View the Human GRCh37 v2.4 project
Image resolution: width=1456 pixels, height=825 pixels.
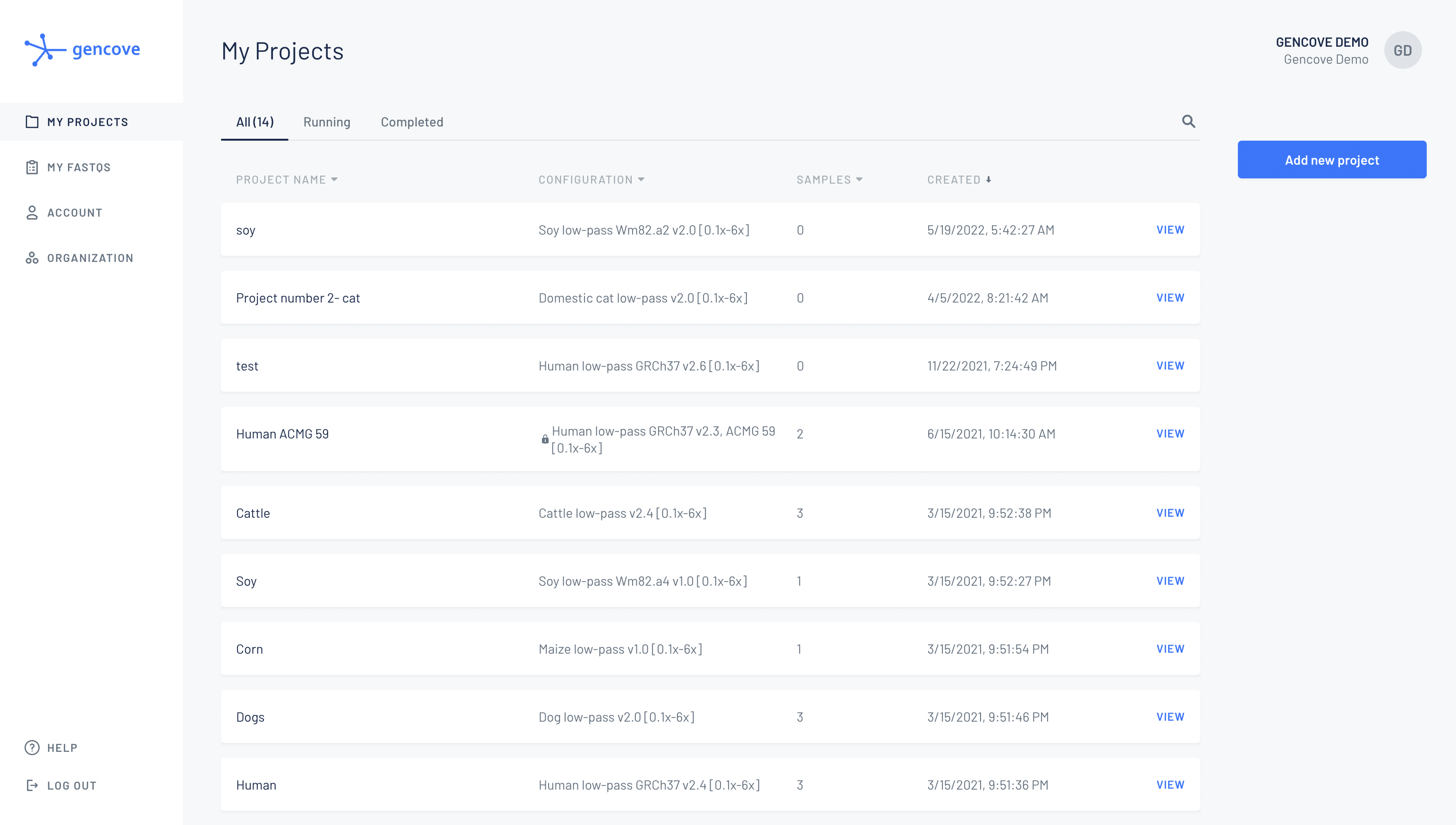click(1170, 785)
